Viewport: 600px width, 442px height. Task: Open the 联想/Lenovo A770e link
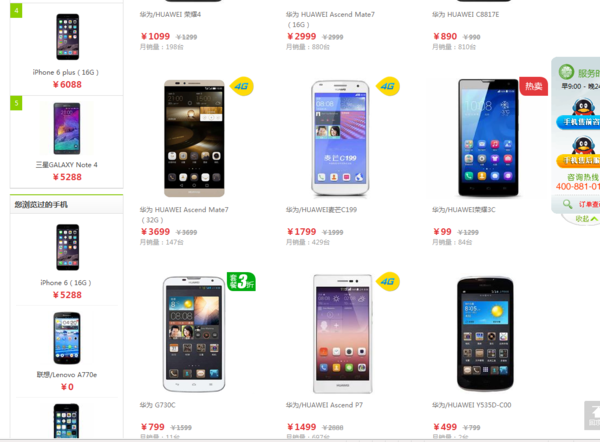[x=67, y=375]
